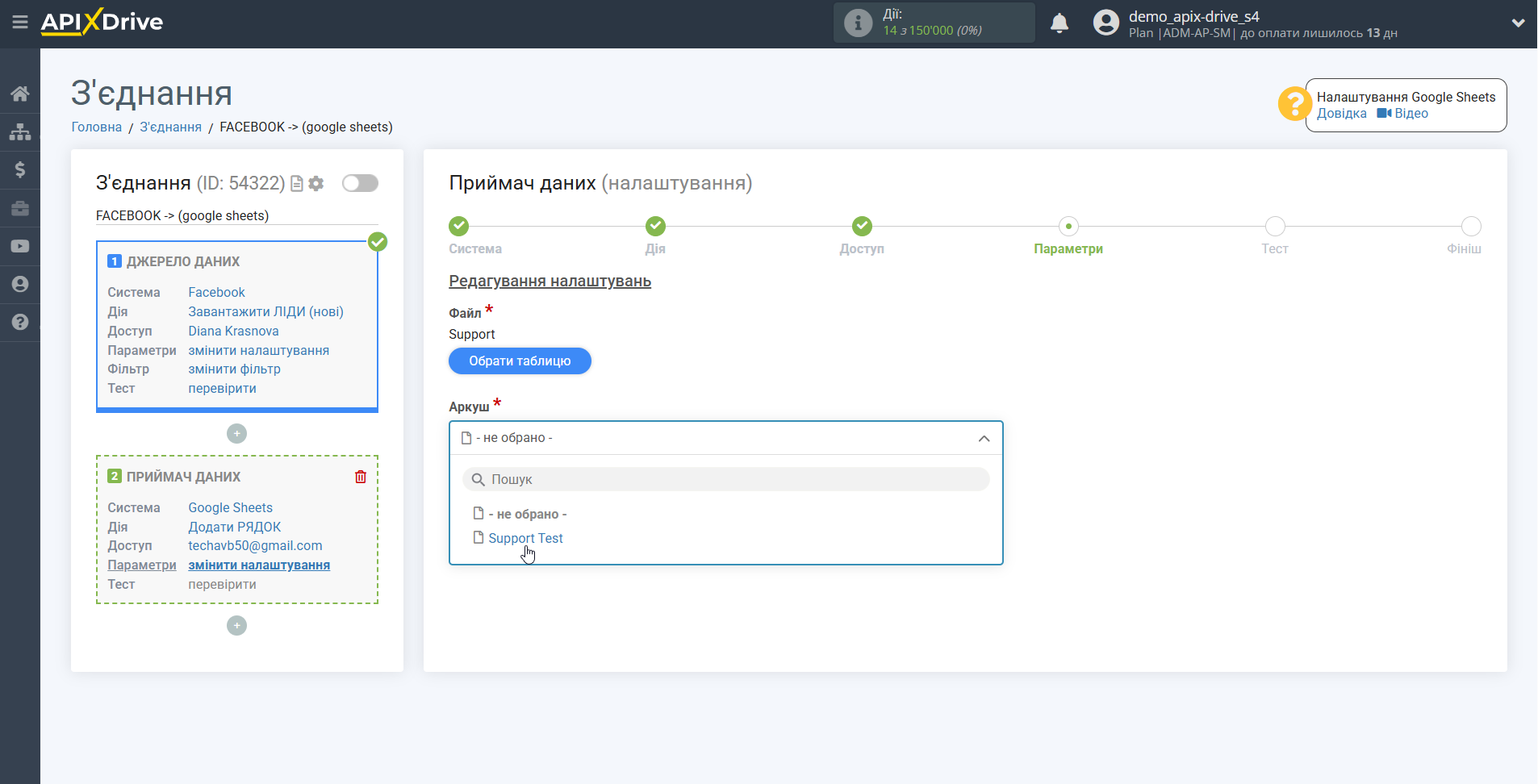Image resolution: width=1538 pixels, height=784 pixels.
Task: Open the connection settings gear icon
Action: click(x=316, y=184)
